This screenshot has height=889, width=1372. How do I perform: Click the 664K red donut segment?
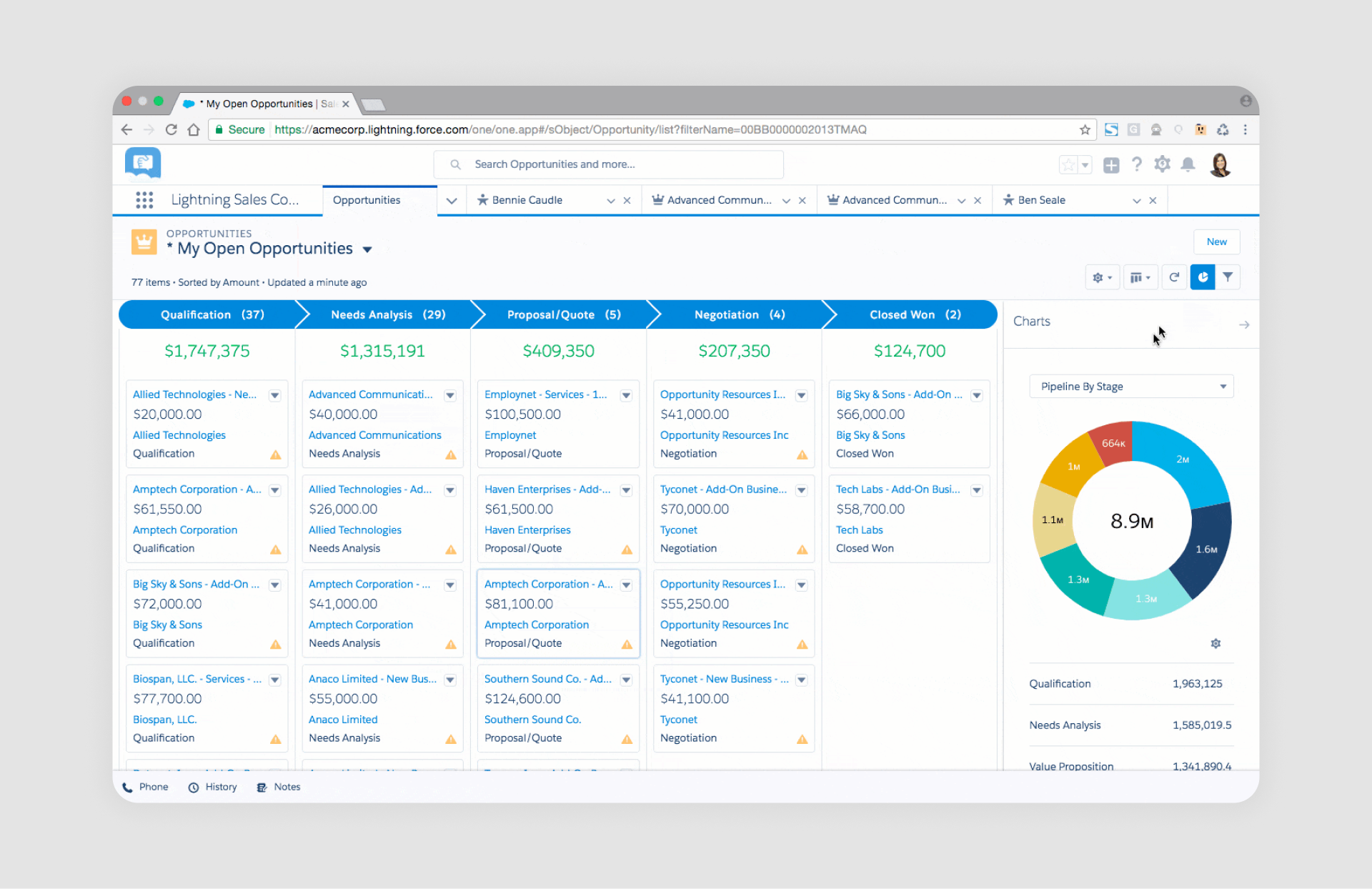click(x=1112, y=443)
